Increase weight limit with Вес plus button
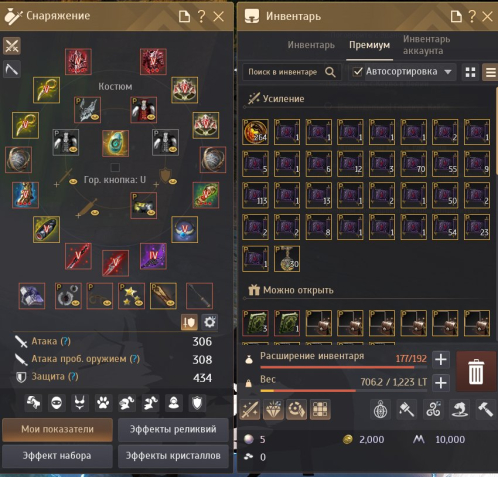This screenshot has height=477, width=498. 441,383
